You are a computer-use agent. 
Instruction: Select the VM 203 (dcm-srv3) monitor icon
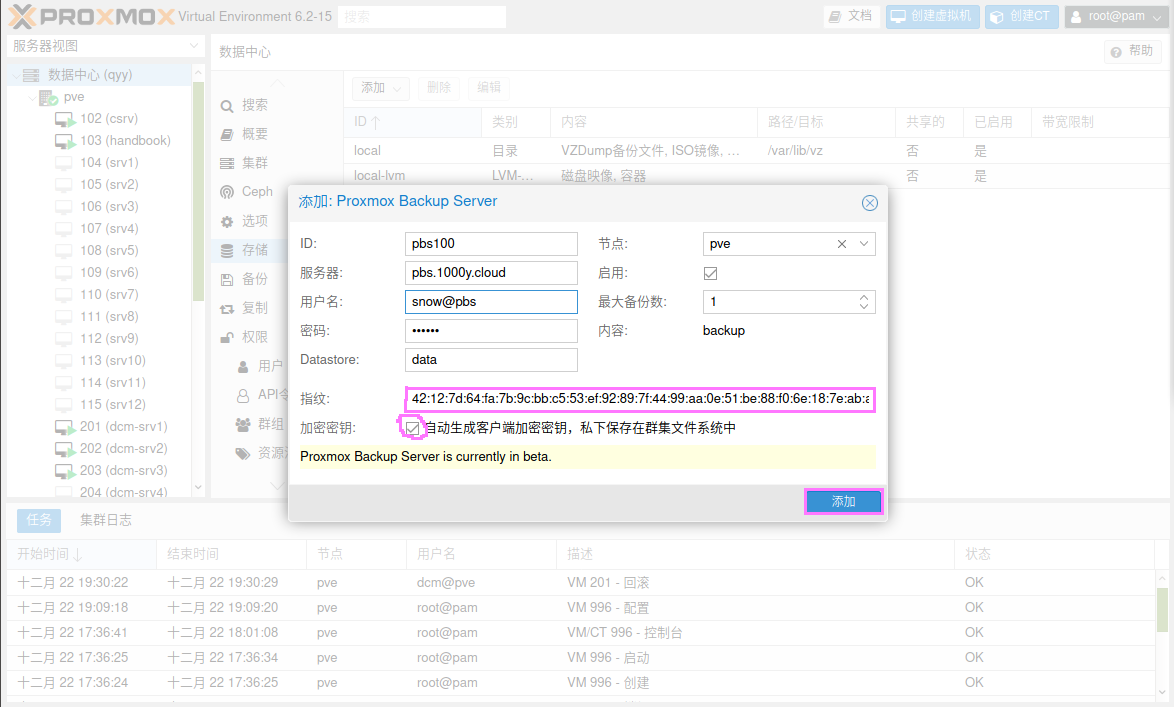65,471
